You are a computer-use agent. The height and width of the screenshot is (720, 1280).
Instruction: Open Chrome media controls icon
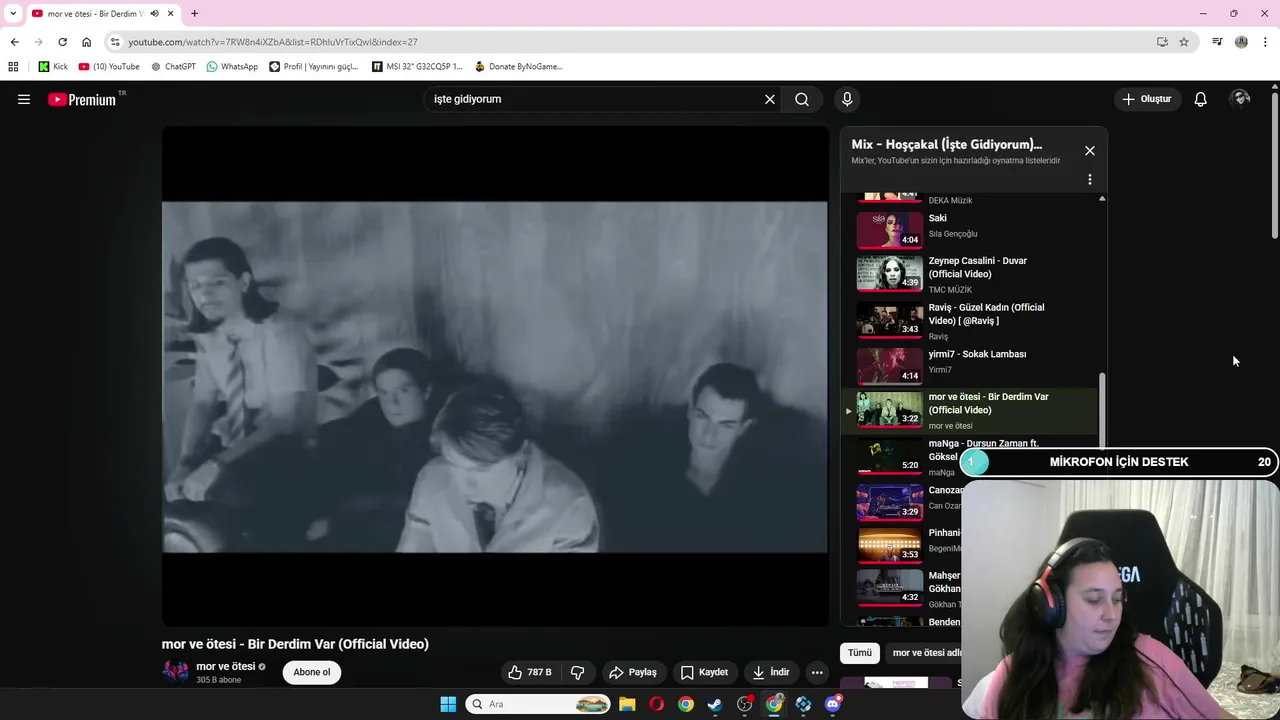1217,42
